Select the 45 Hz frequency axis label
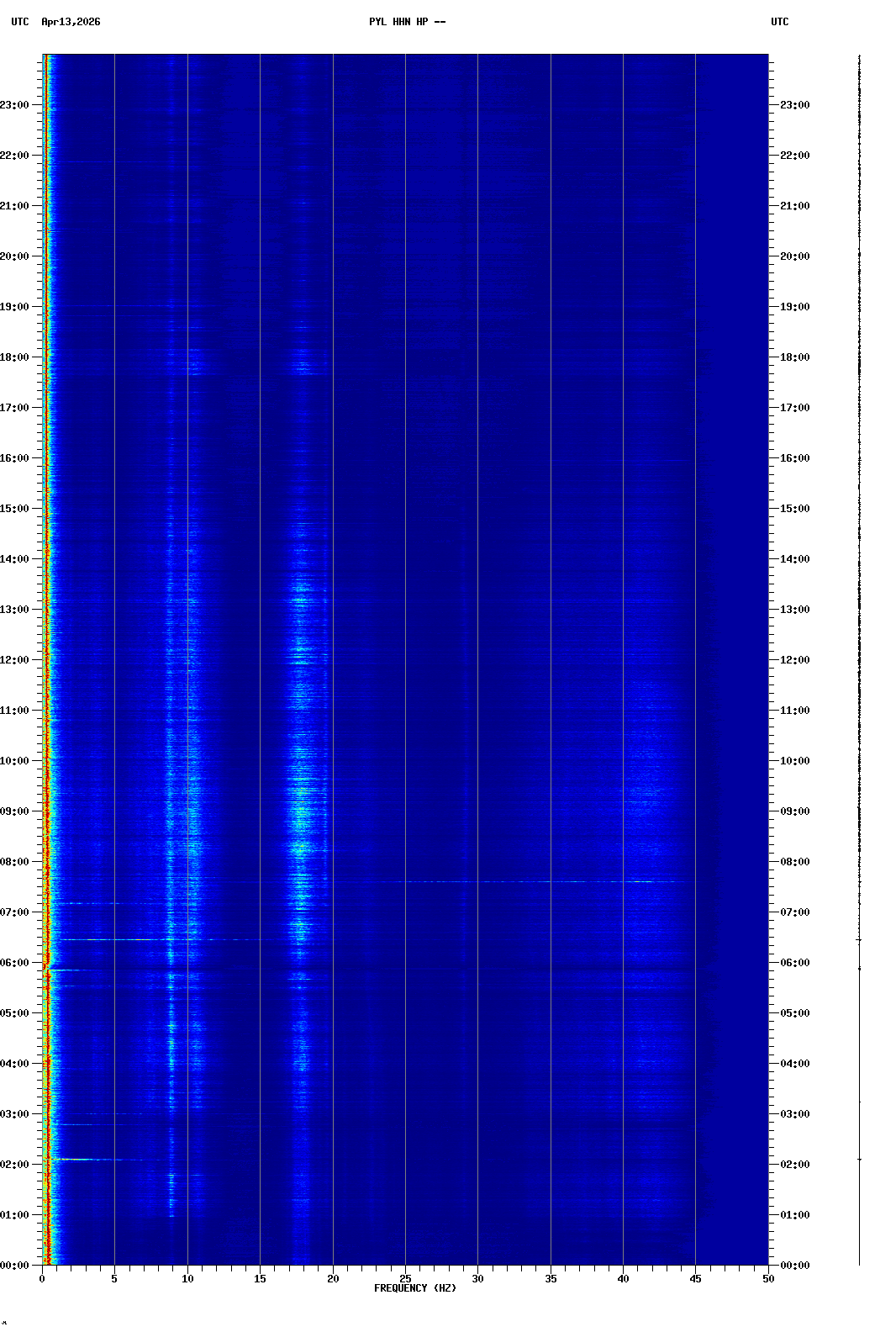 pyautogui.click(x=695, y=1279)
